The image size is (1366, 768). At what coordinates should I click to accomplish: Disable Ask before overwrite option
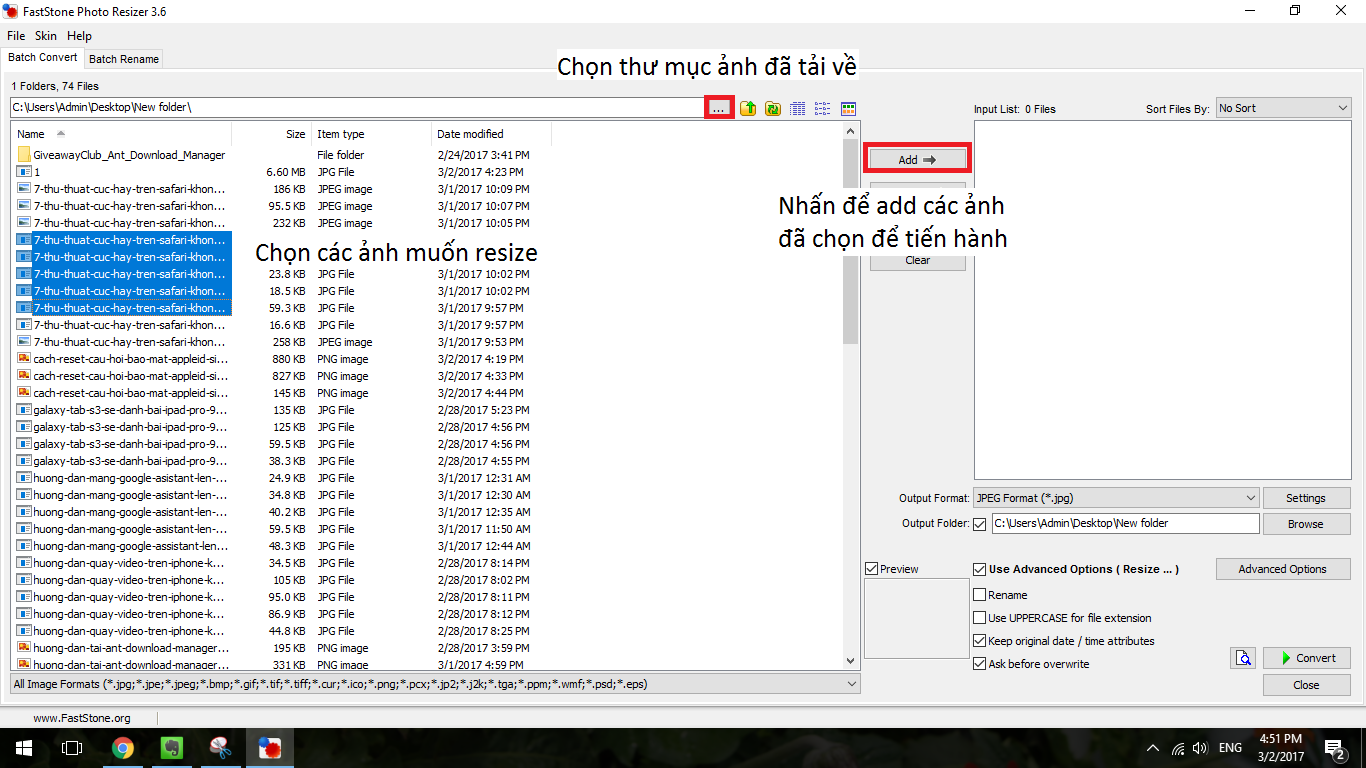(x=979, y=664)
